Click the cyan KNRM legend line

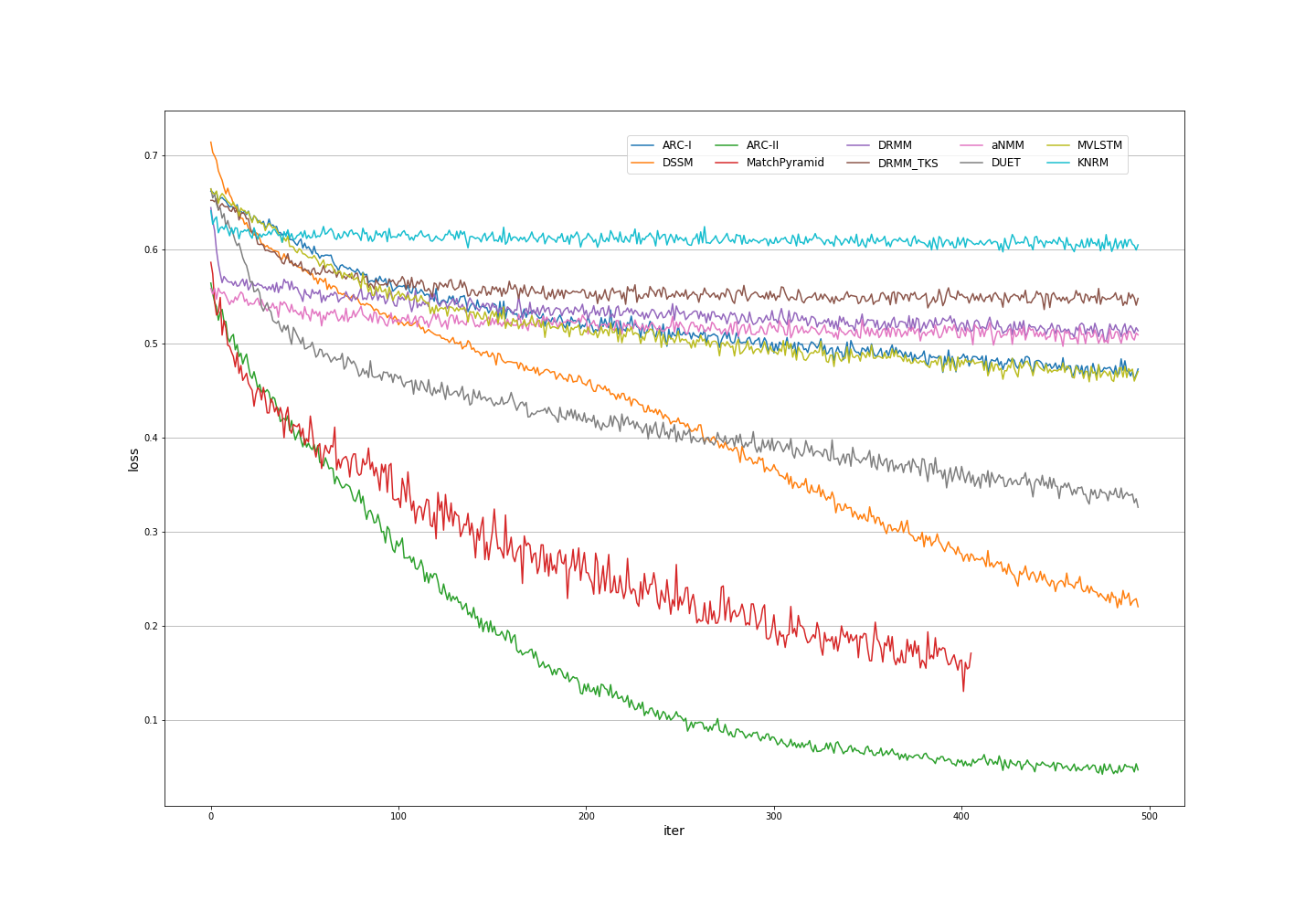(x=1058, y=163)
